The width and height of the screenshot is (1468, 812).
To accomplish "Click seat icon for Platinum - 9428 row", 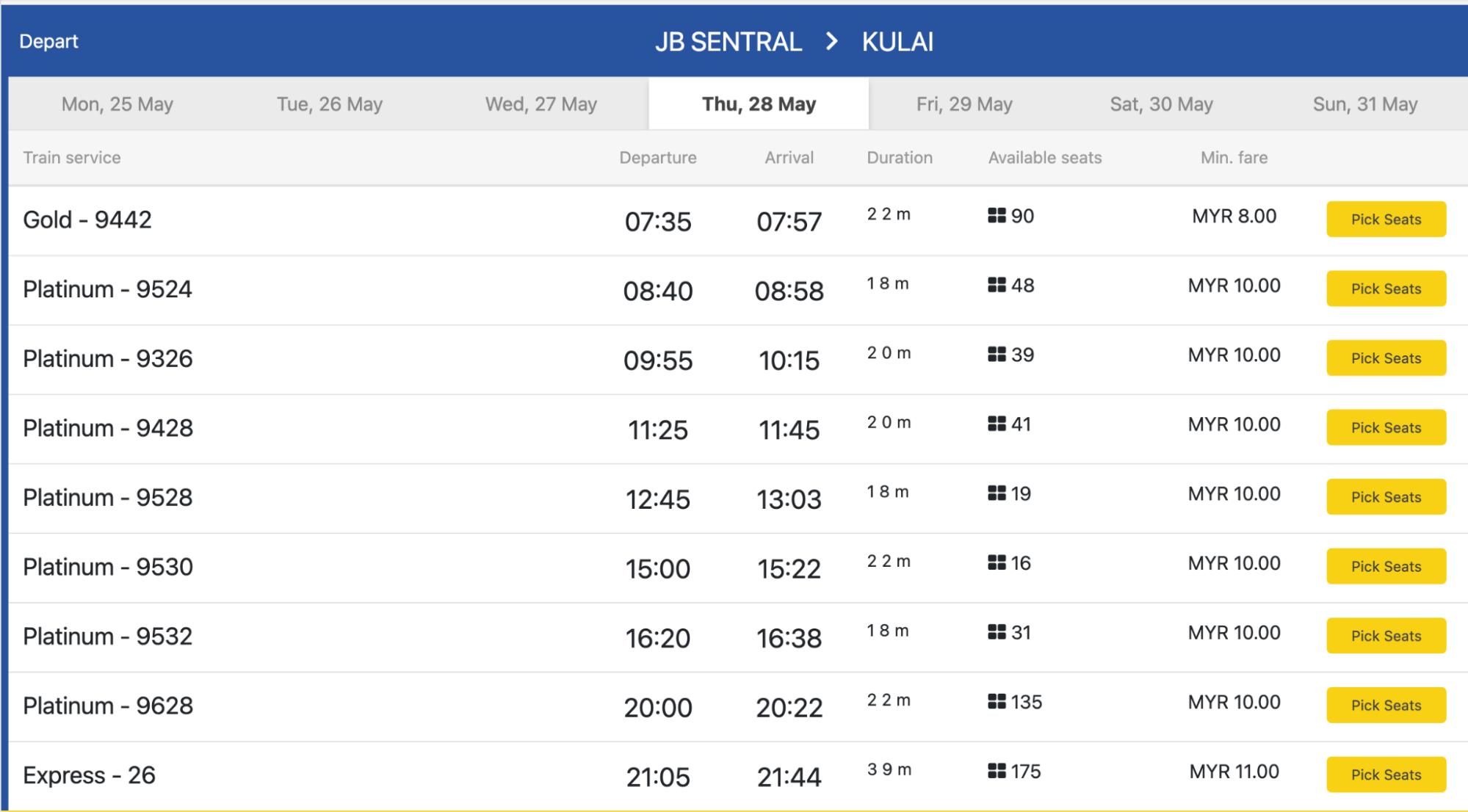I will [x=997, y=424].
